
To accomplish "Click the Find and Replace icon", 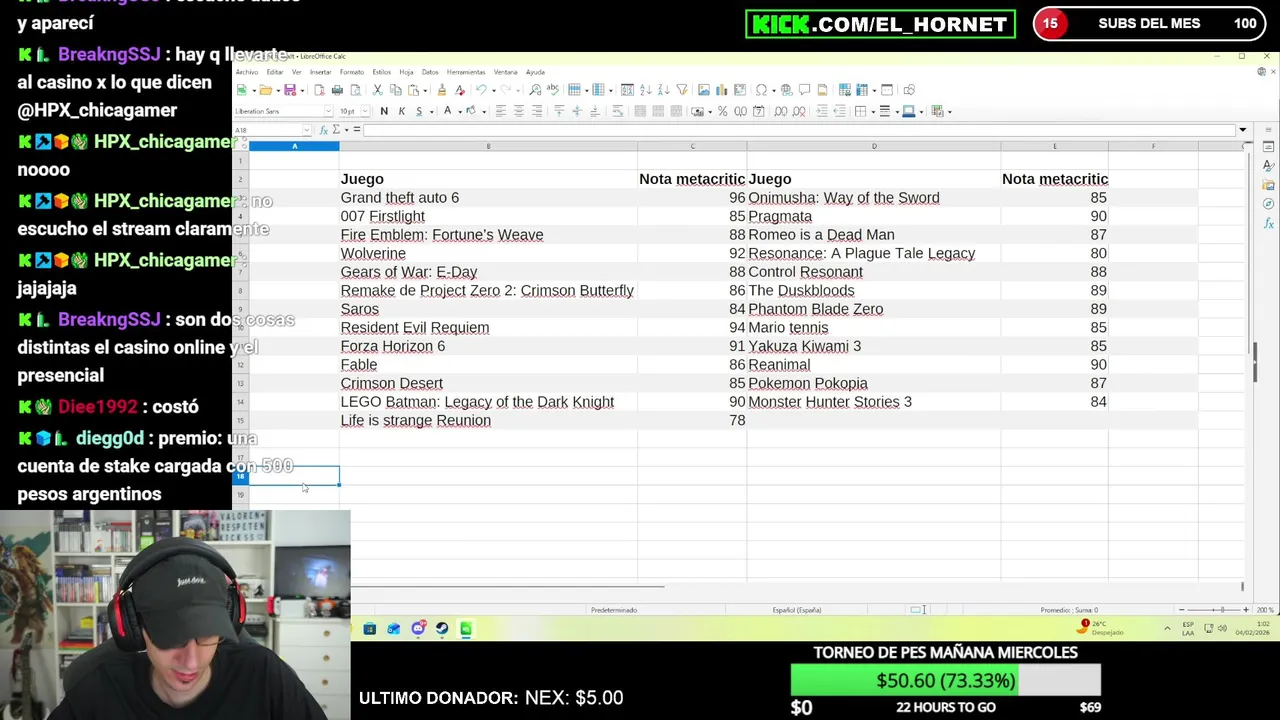I will tap(535, 90).
